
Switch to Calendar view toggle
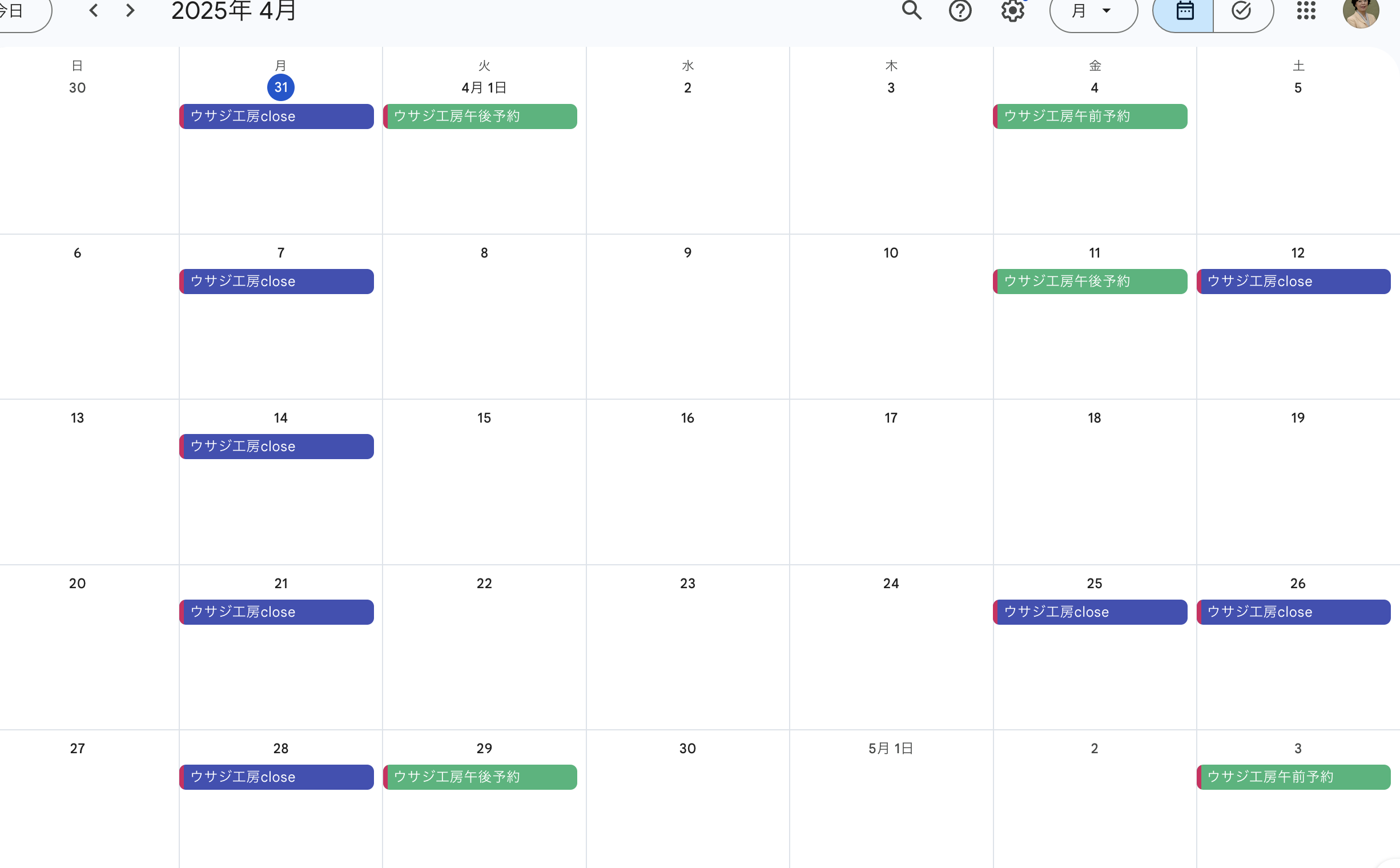tap(1183, 11)
